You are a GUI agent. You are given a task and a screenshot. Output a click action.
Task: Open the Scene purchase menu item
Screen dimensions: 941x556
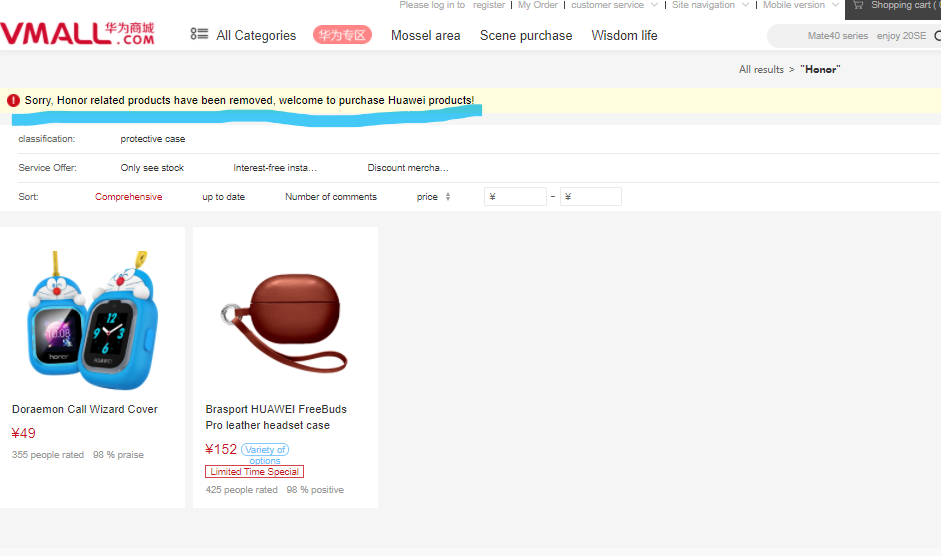[526, 35]
